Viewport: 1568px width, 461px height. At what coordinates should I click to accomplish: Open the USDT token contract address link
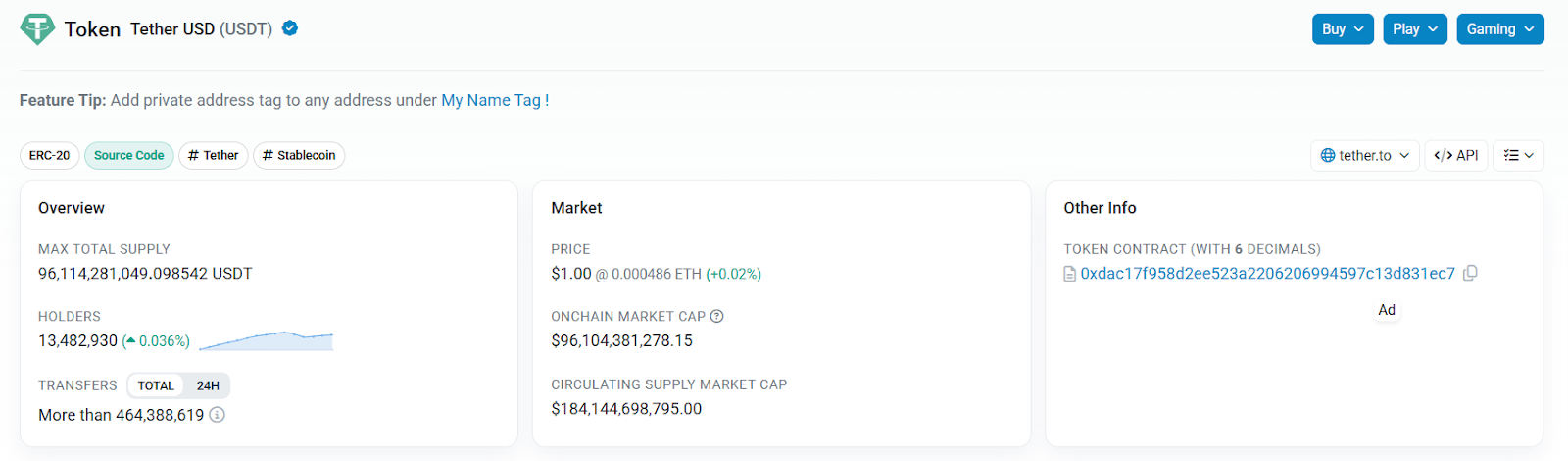pyautogui.click(x=1267, y=274)
